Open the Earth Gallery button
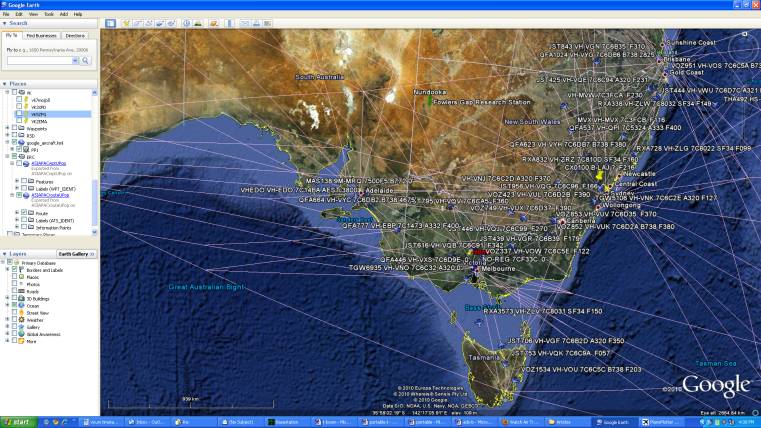 click(76, 254)
